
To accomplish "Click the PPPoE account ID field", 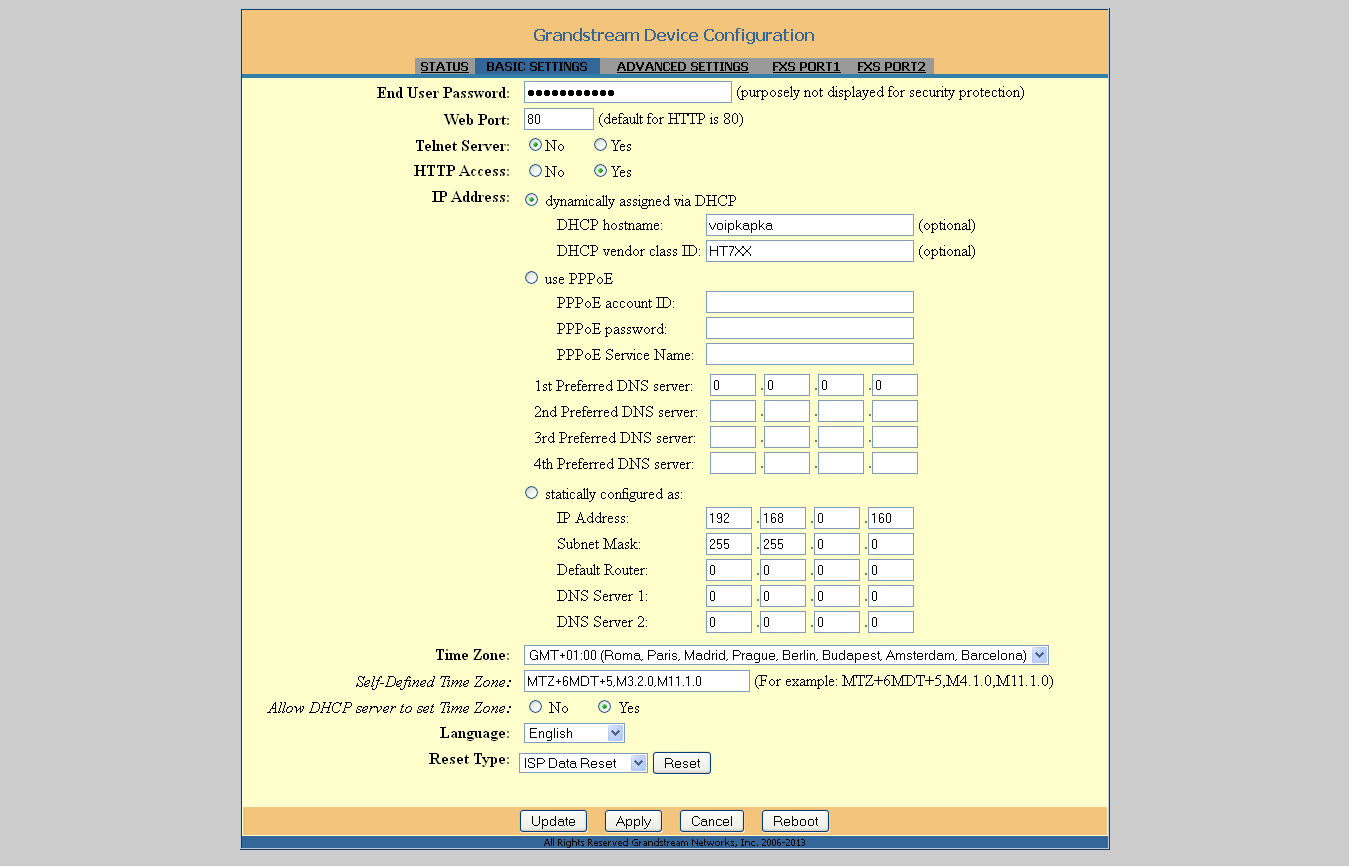I will (810, 302).
